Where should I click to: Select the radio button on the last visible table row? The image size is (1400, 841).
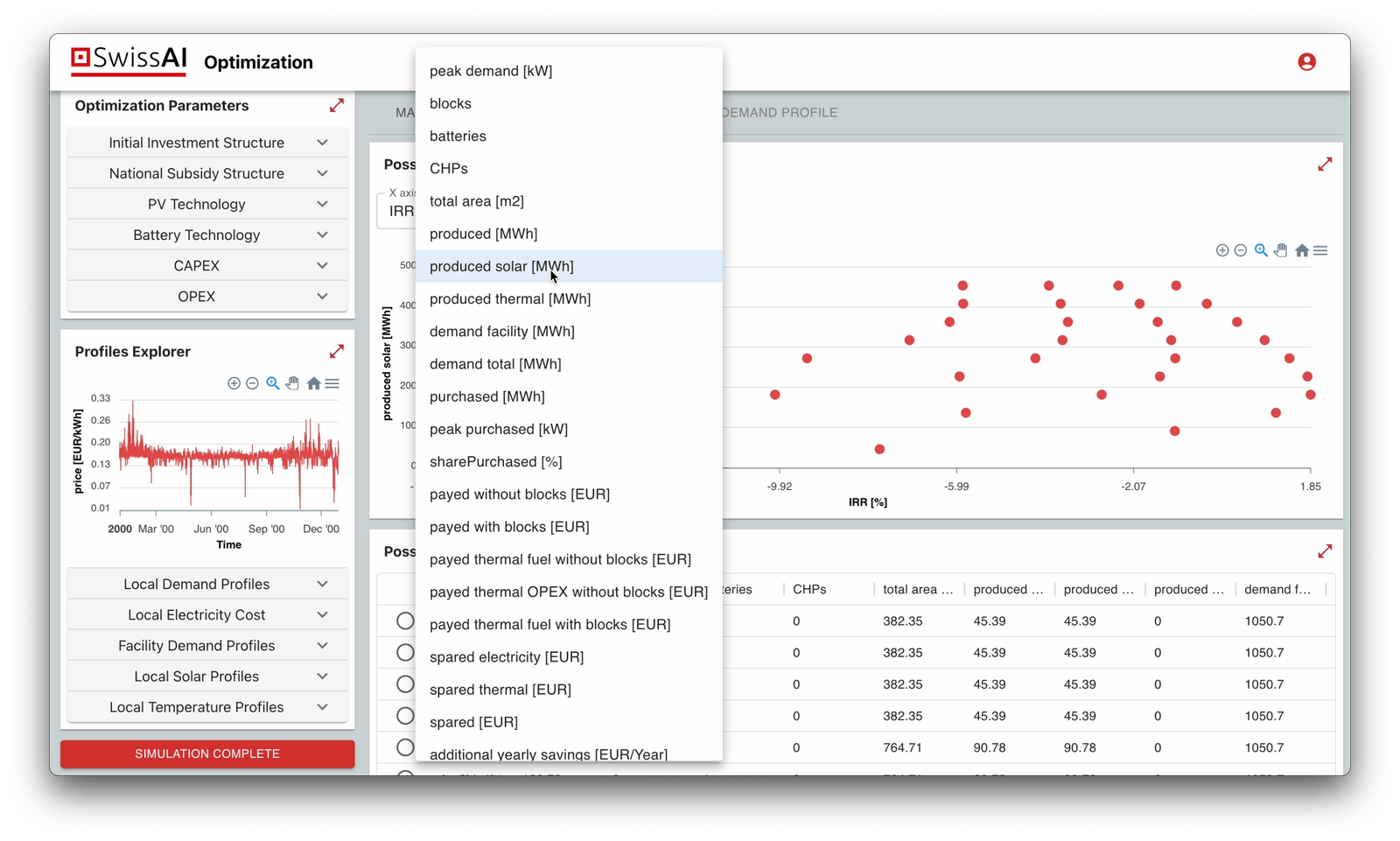click(x=405, y=747)
